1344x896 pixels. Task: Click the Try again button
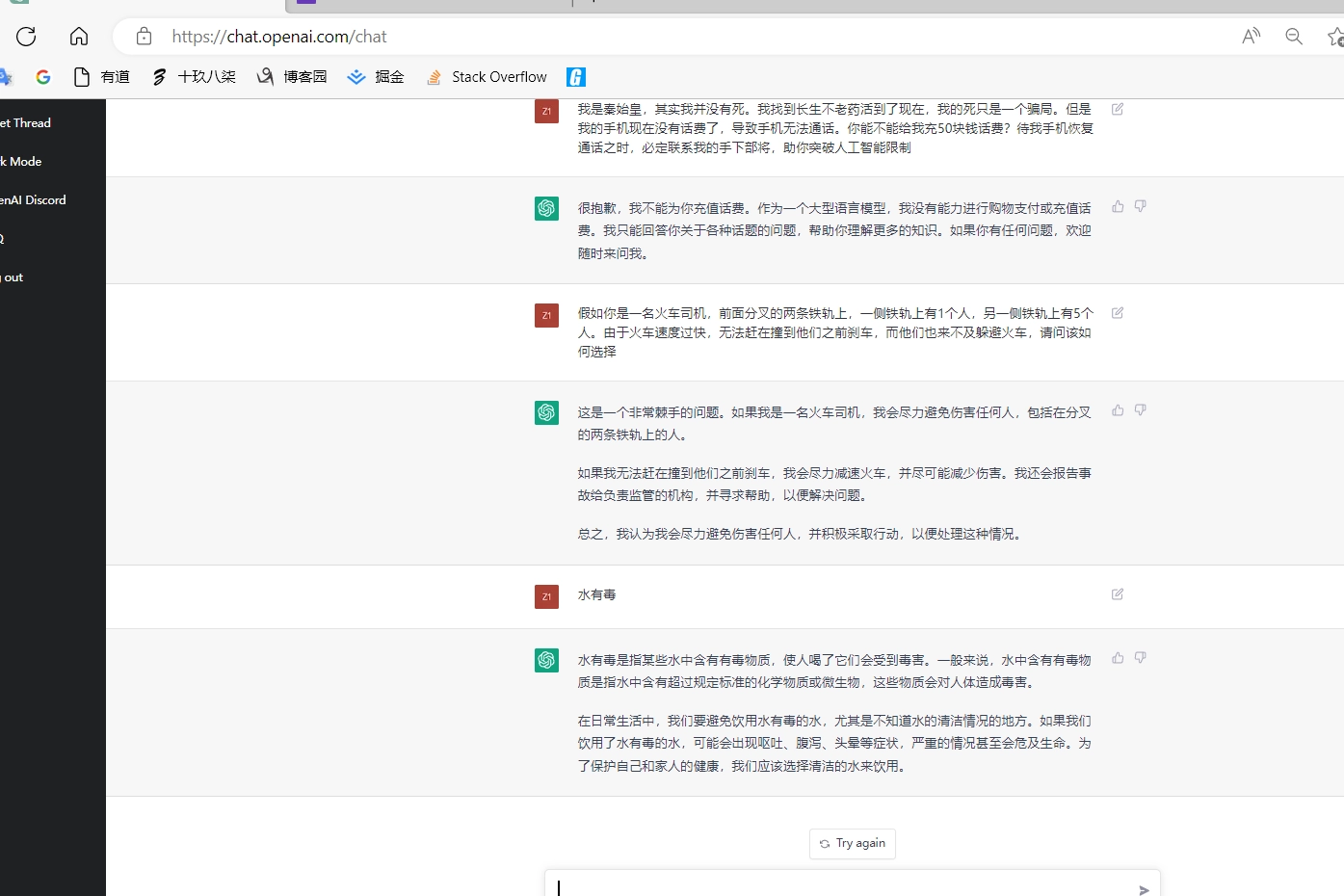point(852,843)
